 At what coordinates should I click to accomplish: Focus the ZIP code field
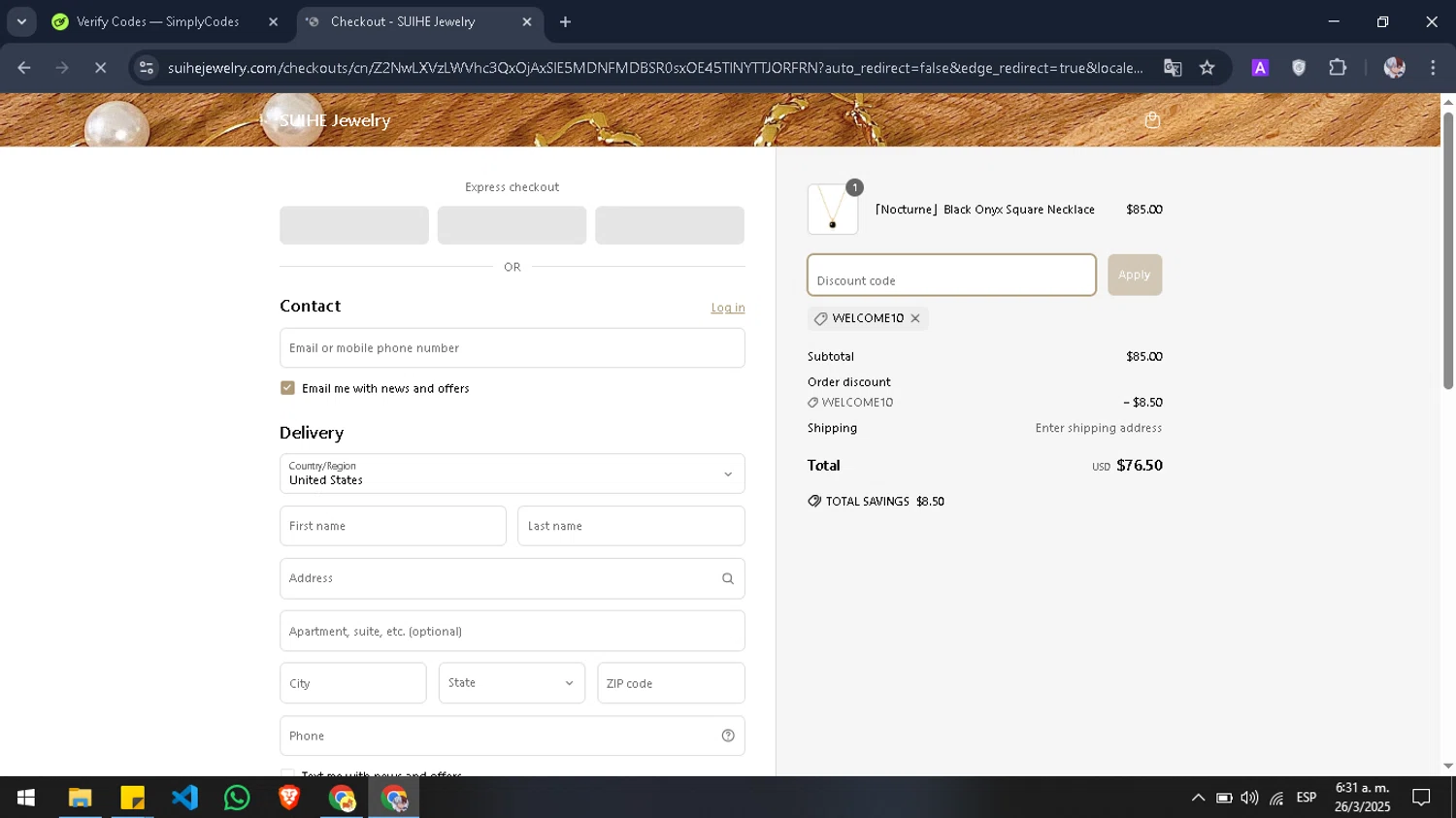point(671,683)
